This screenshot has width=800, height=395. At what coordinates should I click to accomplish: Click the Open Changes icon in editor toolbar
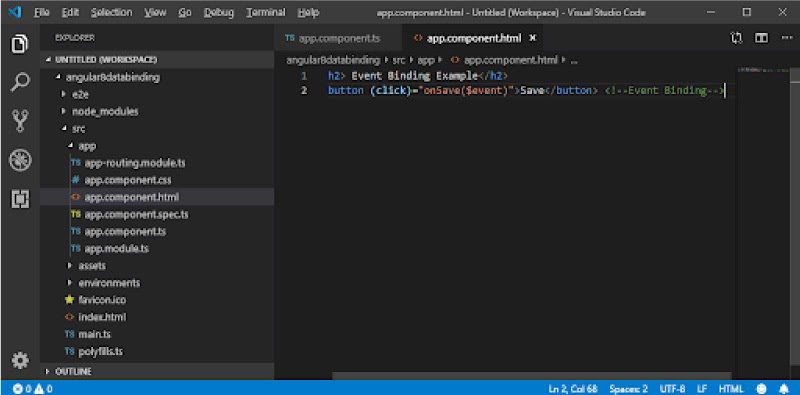coord(736,38)
